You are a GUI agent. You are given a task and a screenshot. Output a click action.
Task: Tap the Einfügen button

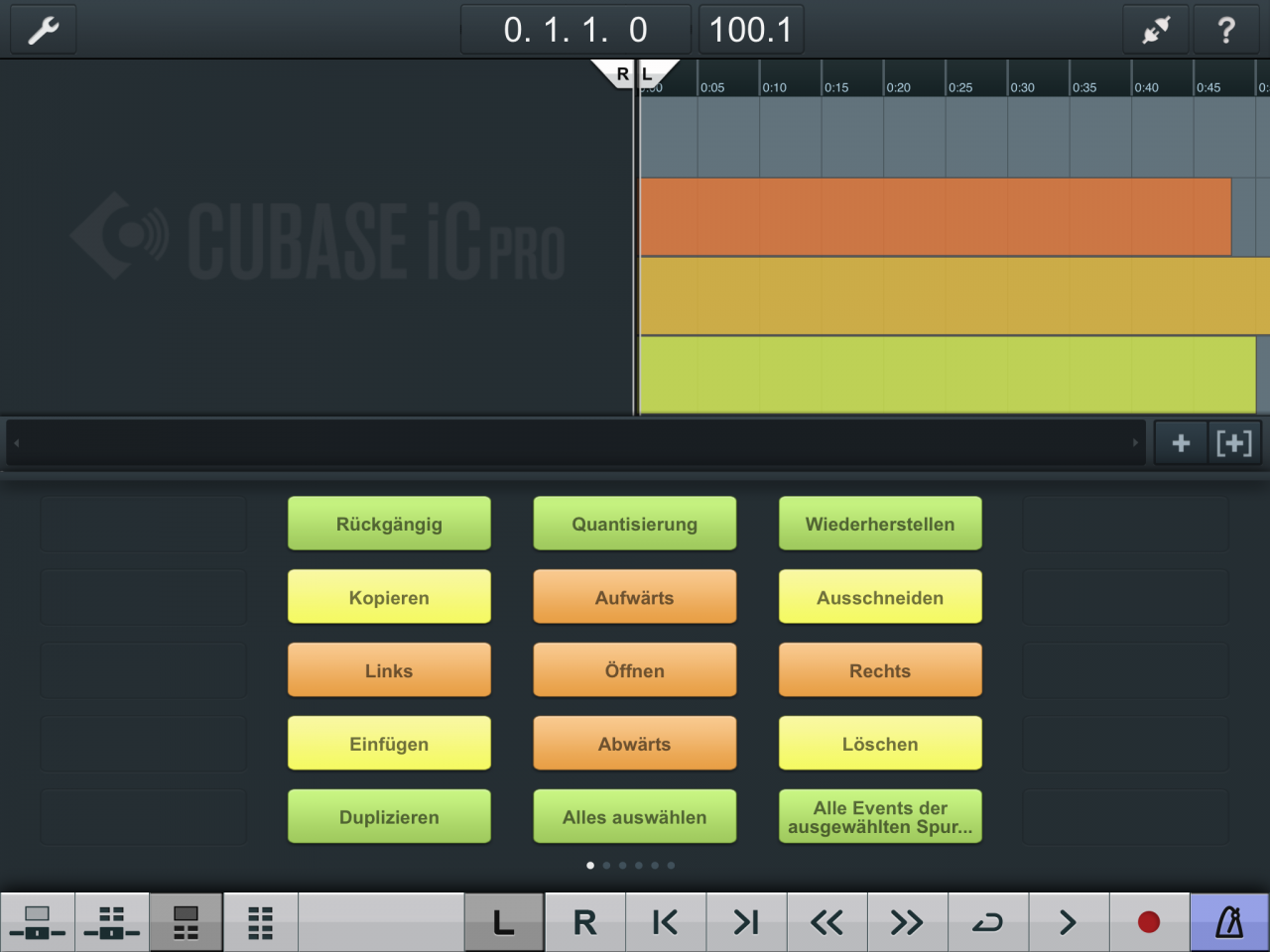point(389,744)
